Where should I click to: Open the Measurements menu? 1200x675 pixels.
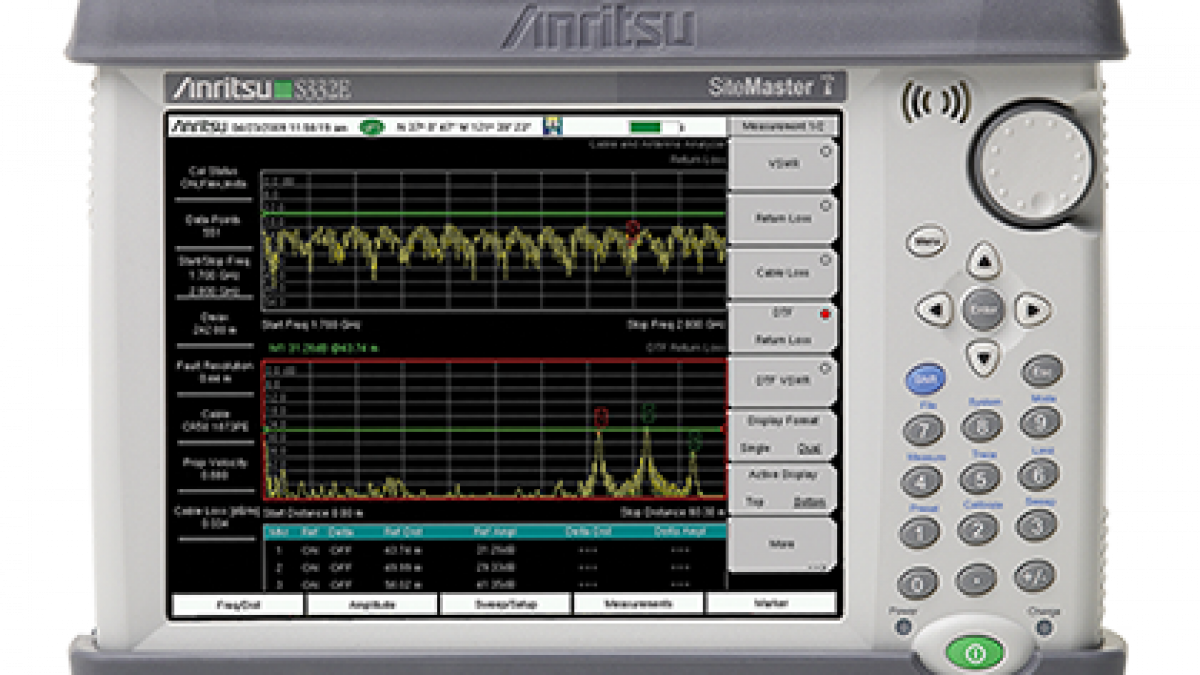click(638, 604)
